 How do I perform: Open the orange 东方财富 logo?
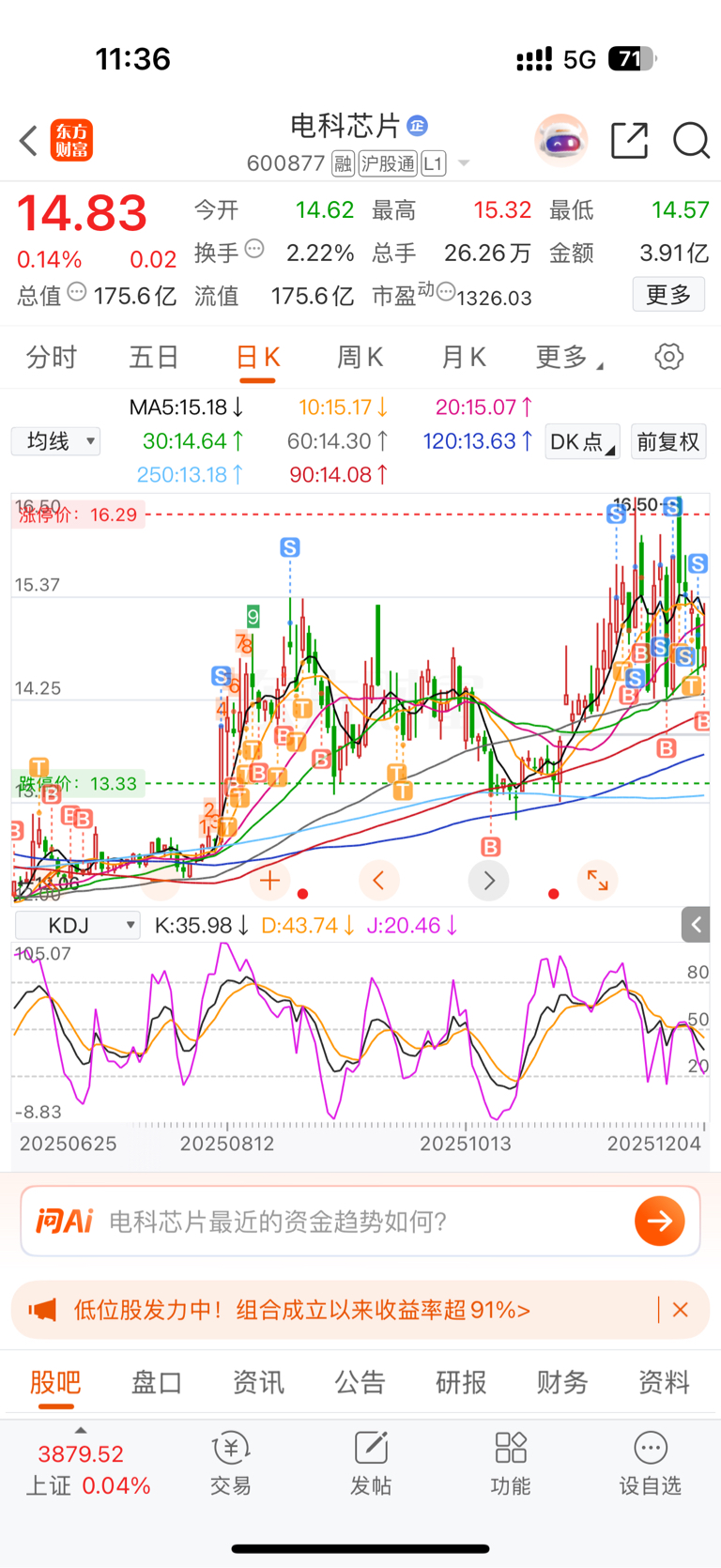[x=71, y=141]
